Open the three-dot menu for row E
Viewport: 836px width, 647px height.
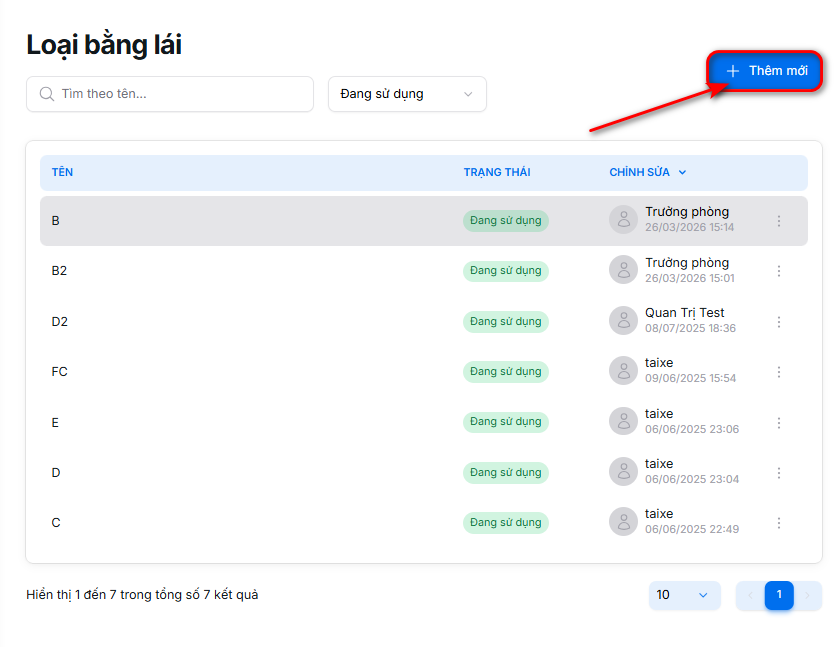coord(779,423)
